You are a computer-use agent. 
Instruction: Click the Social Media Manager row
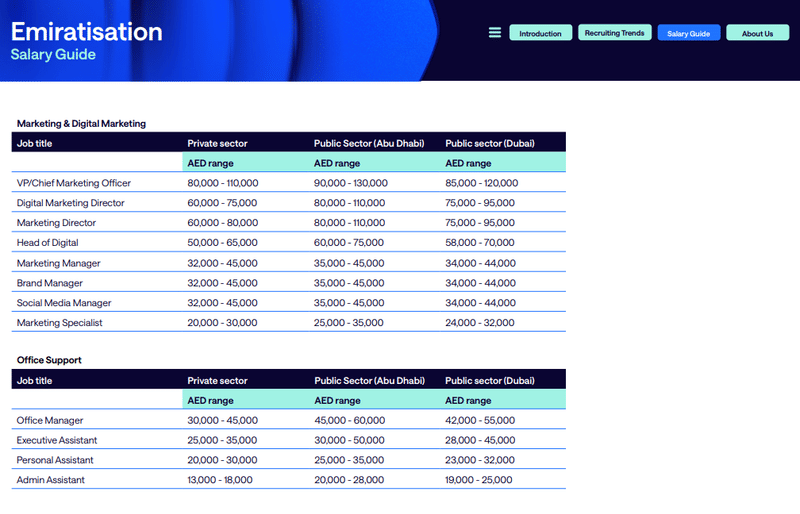point(64,303)
